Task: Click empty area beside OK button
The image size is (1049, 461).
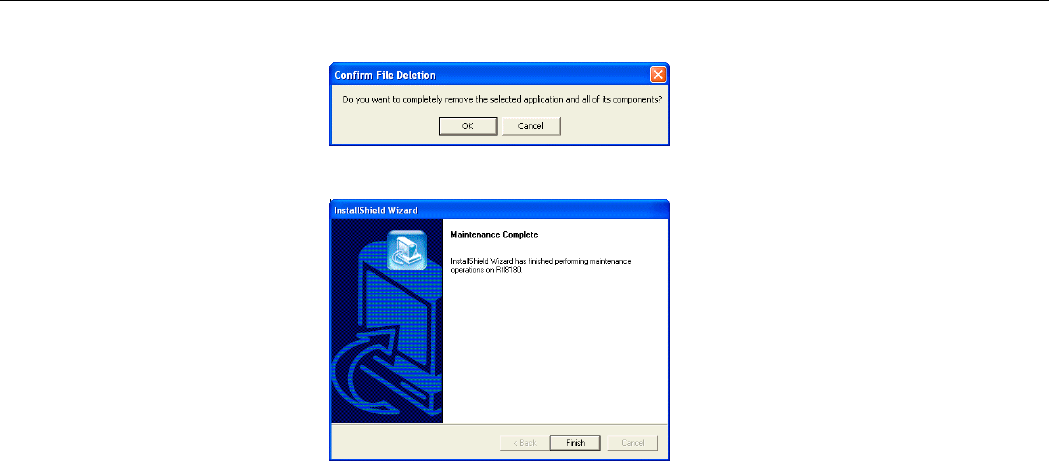Action: [388, 126]
